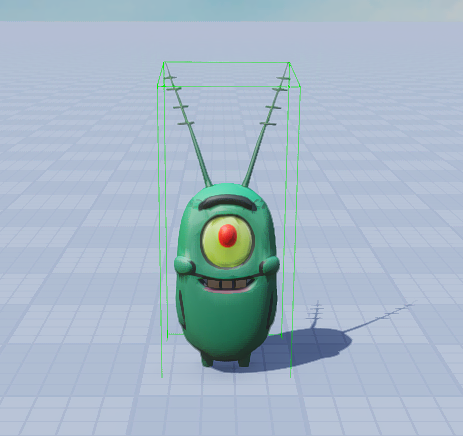Click the black eyebrow above the eye

click(228, 201)
